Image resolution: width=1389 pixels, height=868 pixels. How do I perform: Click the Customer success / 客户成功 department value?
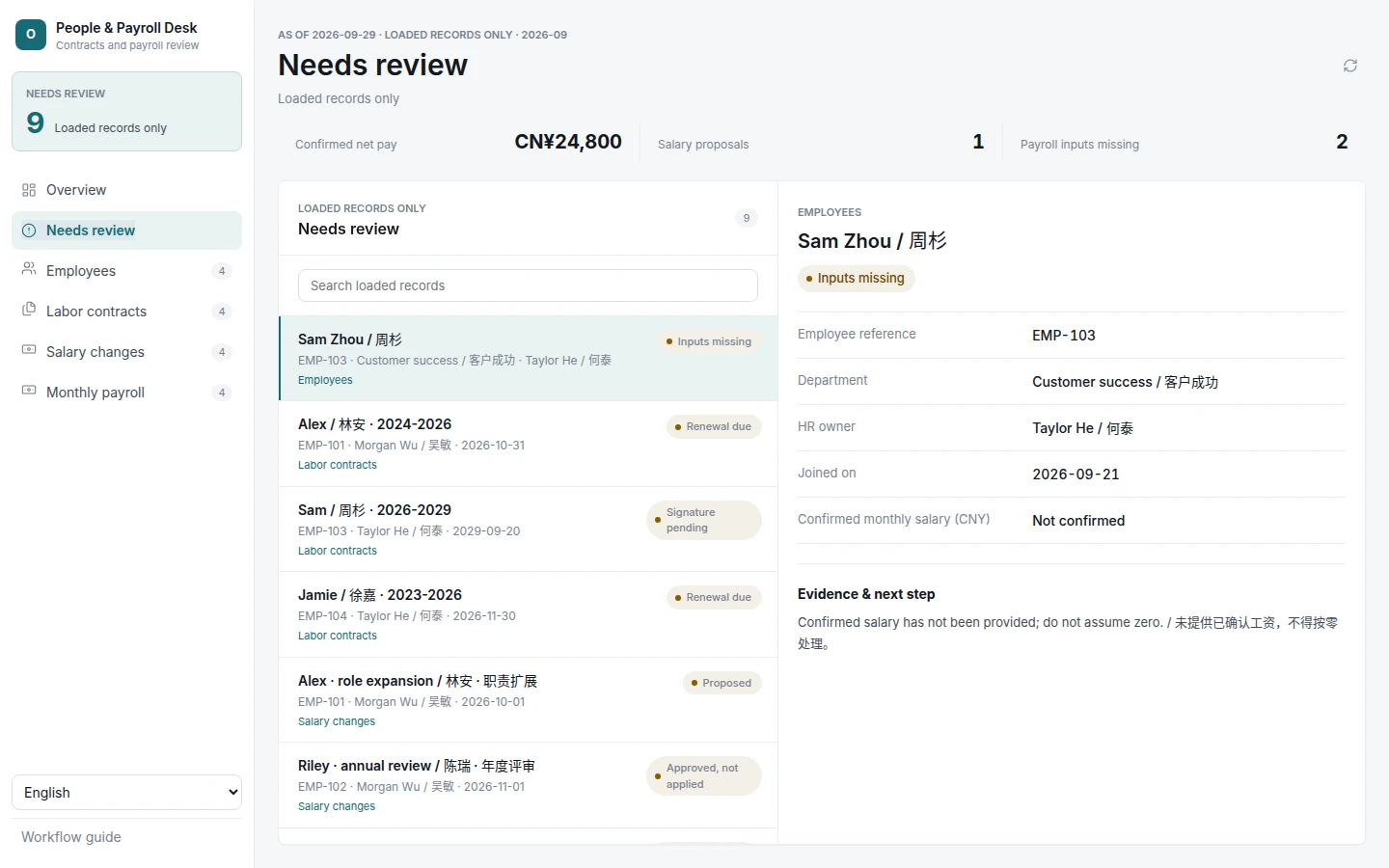tap(1125, 382)
